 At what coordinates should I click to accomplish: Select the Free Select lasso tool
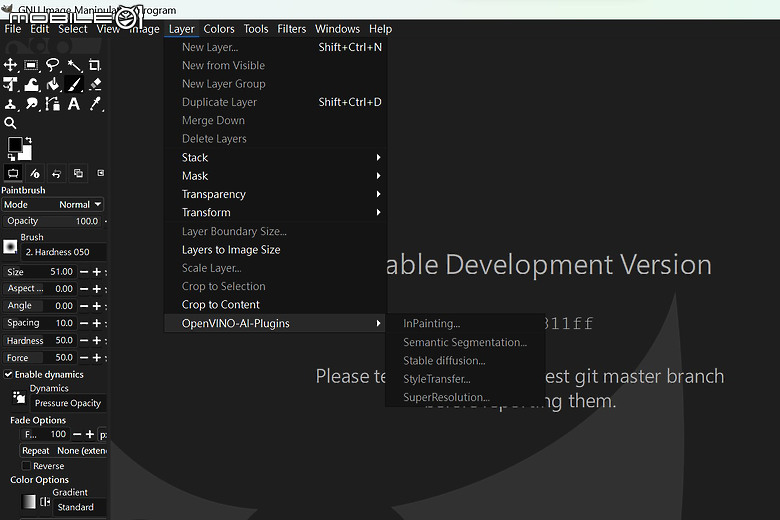(53, 65)
